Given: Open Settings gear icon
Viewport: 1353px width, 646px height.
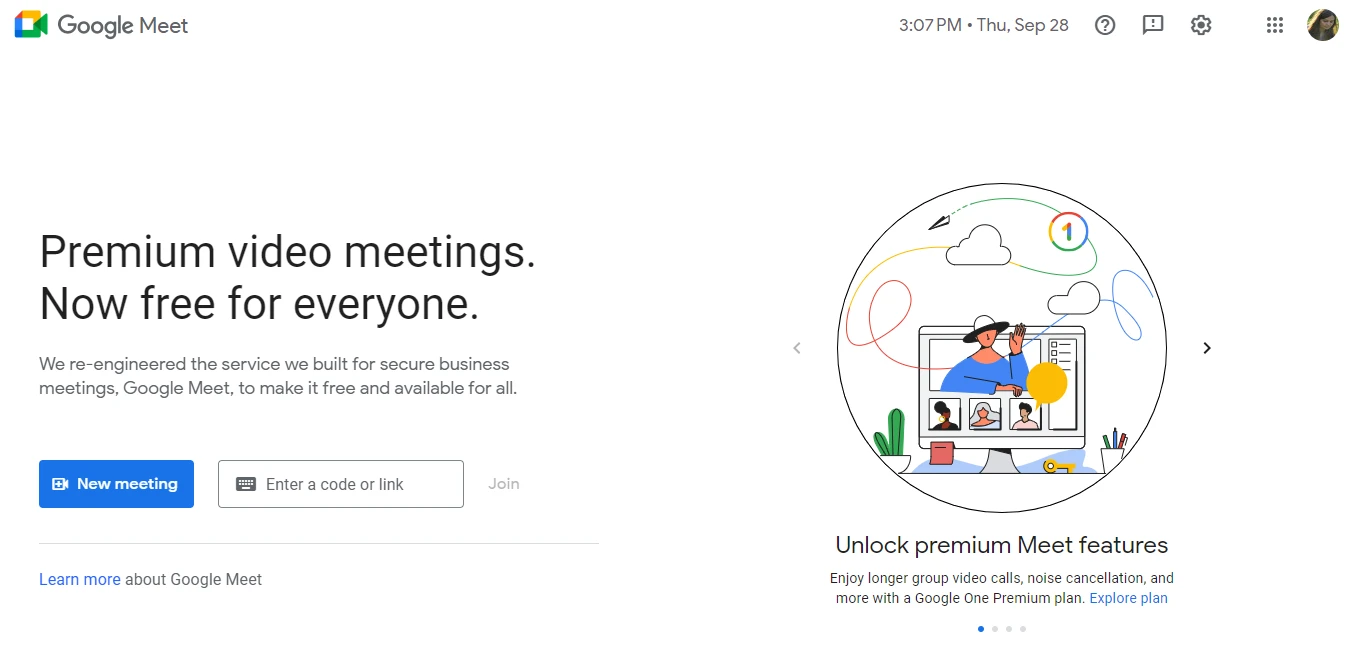Looking at the screenshot, I should (x=1201, y=25).
